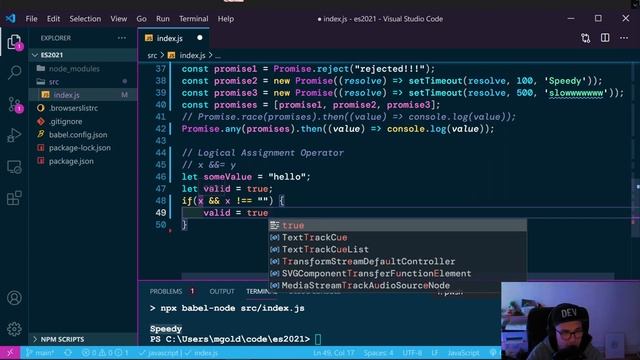Open the View menu
Screen dimensions: 640x360
[x=118, y=19]
